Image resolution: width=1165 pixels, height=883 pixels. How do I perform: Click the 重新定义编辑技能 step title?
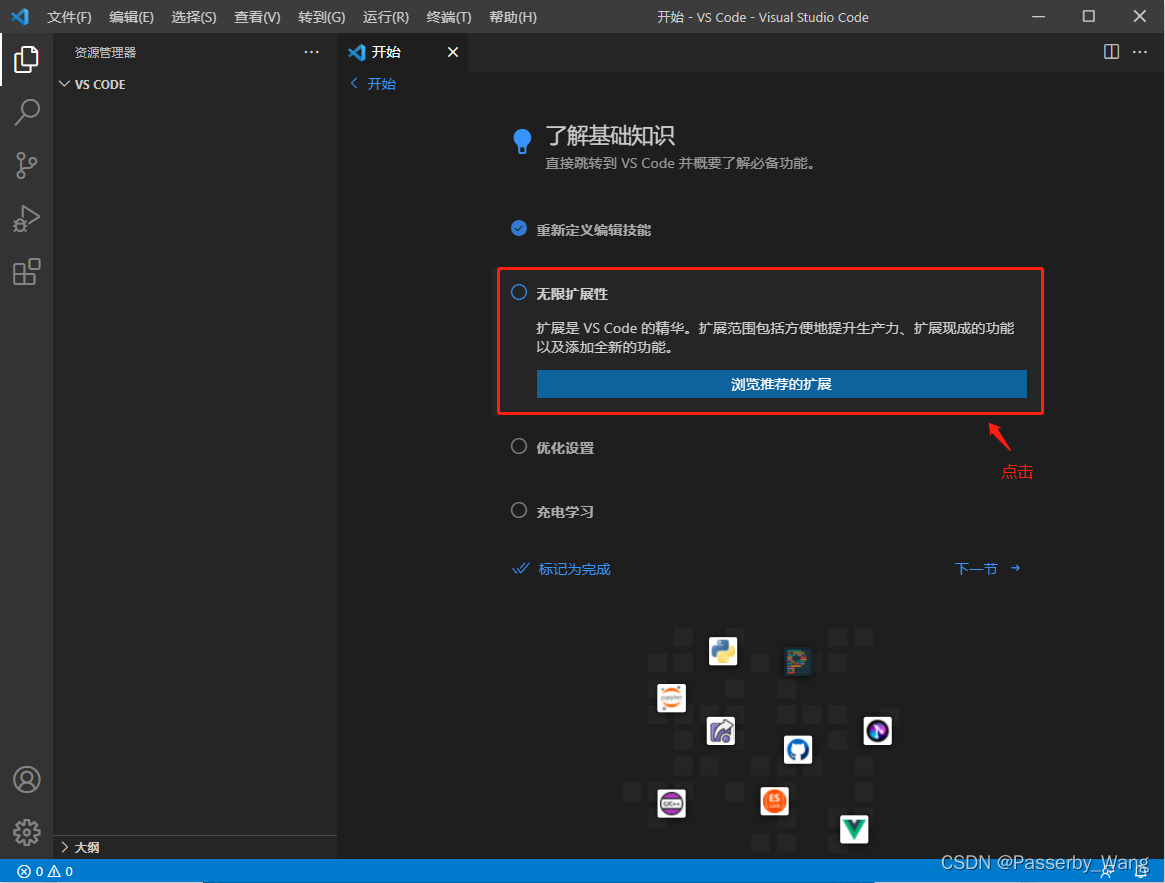click(x=594, y=230)
